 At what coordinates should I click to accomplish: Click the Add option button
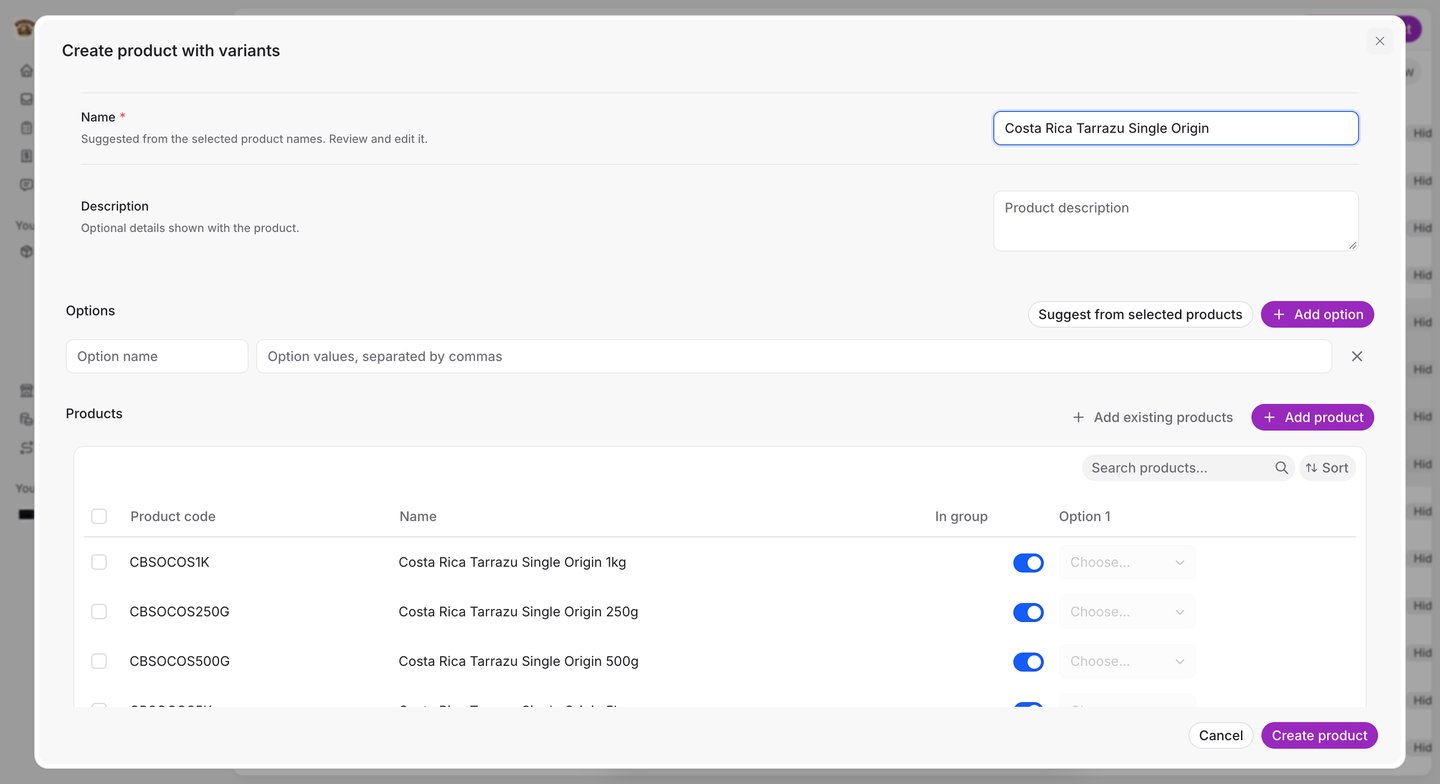tap(1317, 314)
